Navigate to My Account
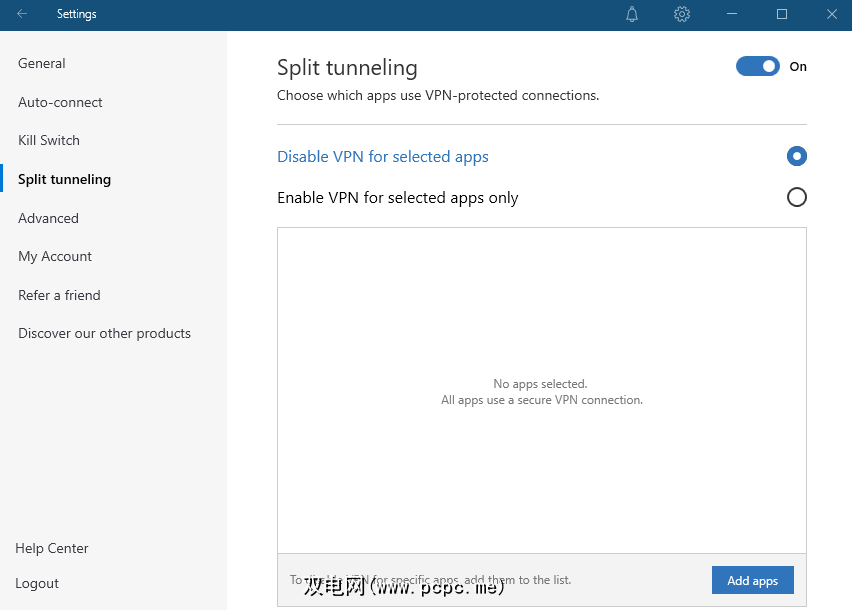This screenshot has width=852, height=610. point(55,256)
